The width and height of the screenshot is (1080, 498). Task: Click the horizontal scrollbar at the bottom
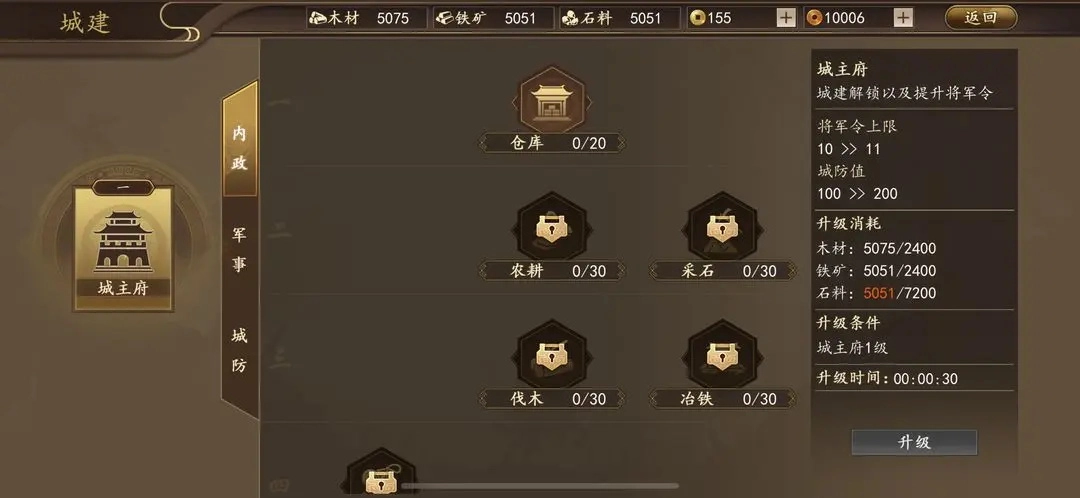(x=539, y=486)
